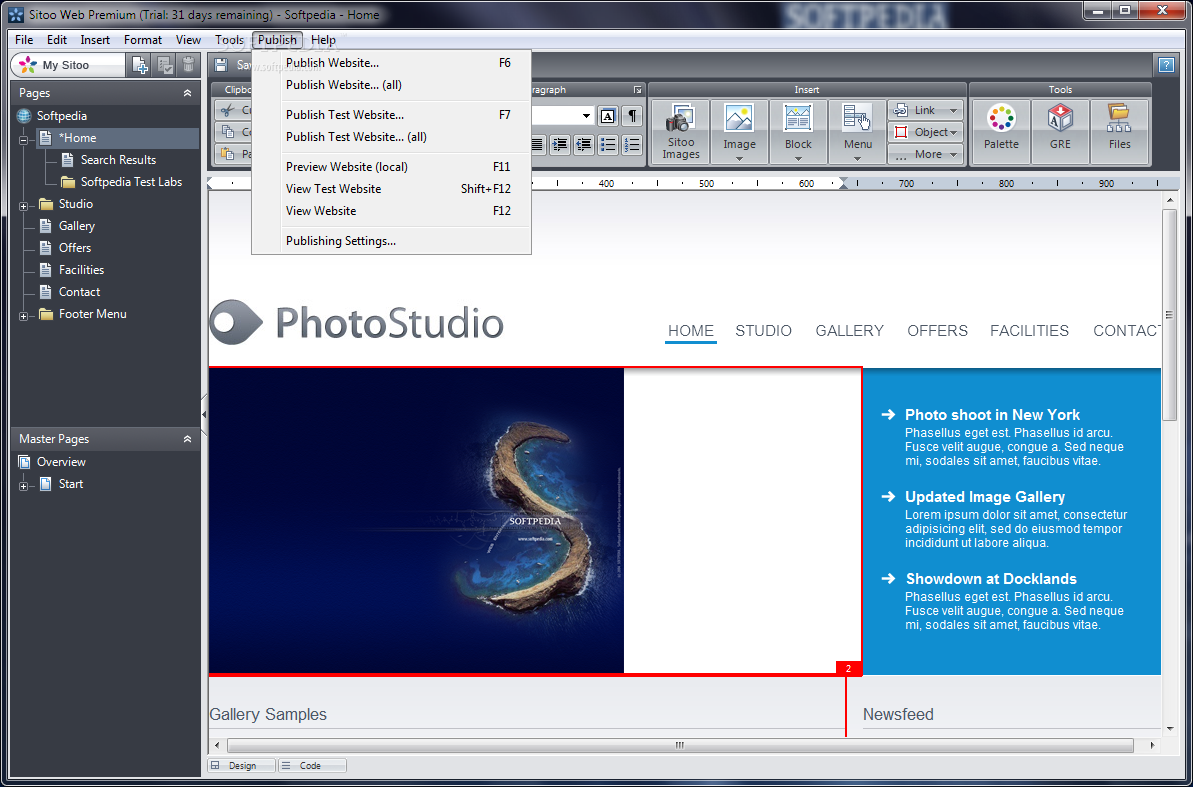Open the File menu
1193x787 pixels.
(24, 40)
